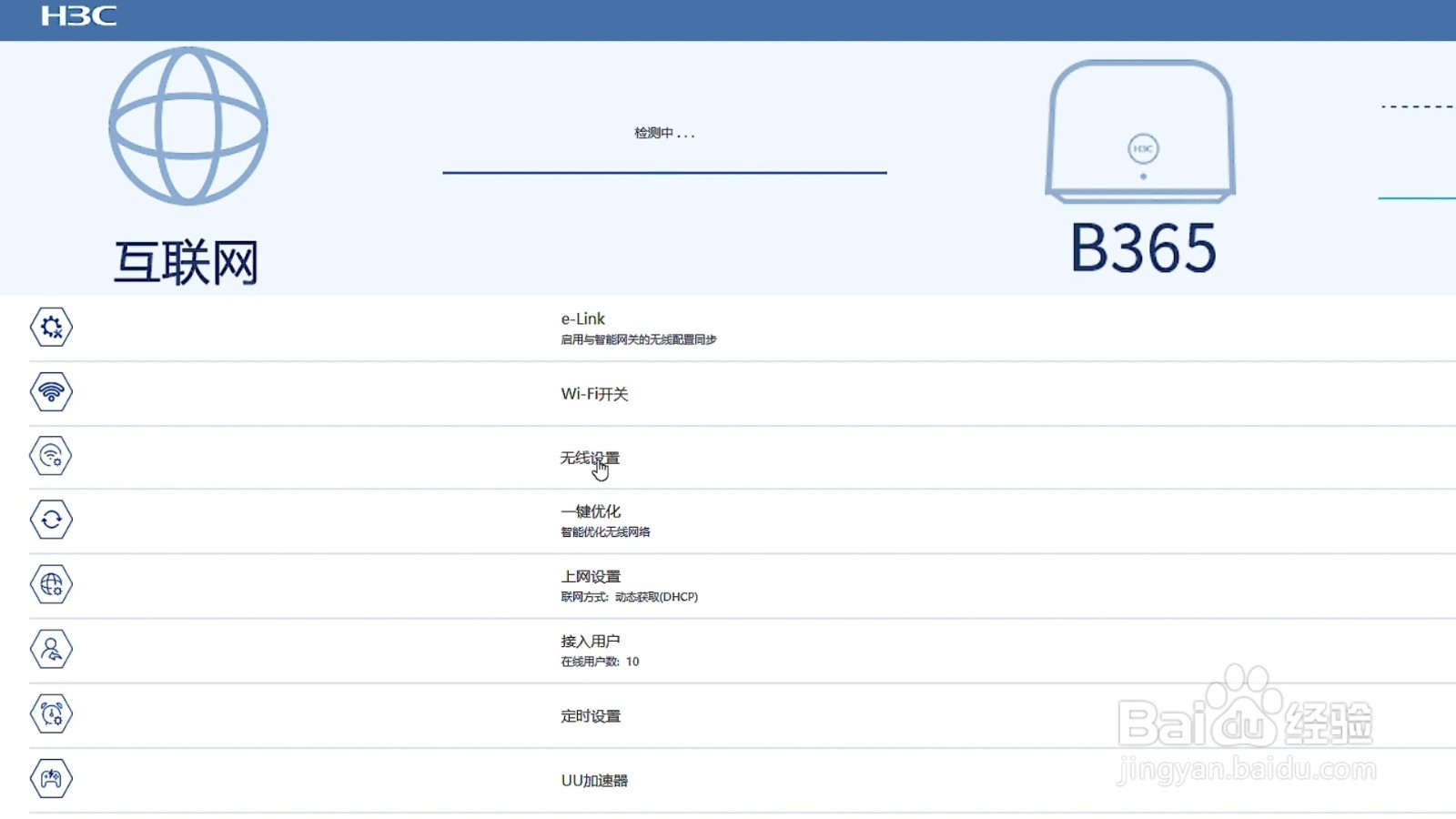Click the 接入用户 user icon
The height and width of the screenshot is (819, 1456).
pyautogui.click(x=52, y=649)
